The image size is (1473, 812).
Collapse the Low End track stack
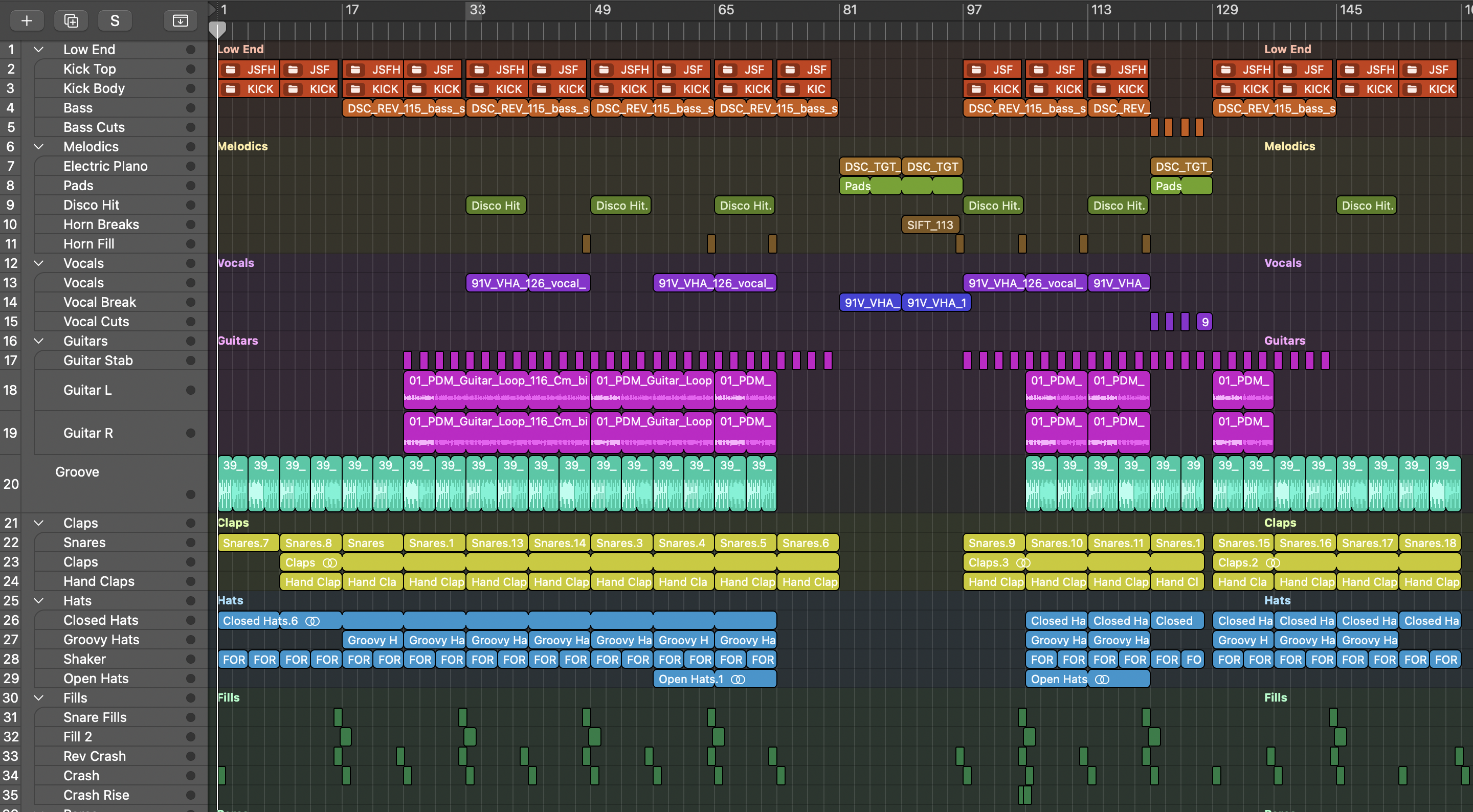pyautogui.click(x=38, y=50)
